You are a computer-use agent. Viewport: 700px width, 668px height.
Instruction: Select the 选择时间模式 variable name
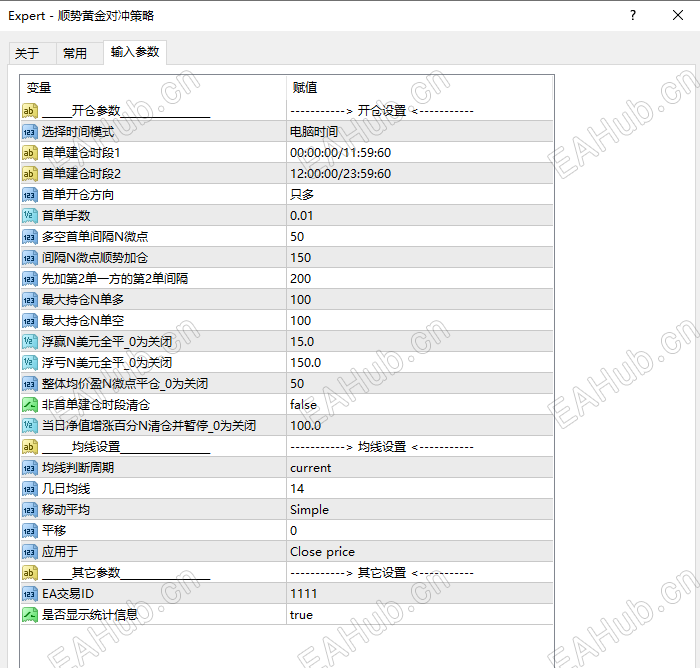(78, 132)
